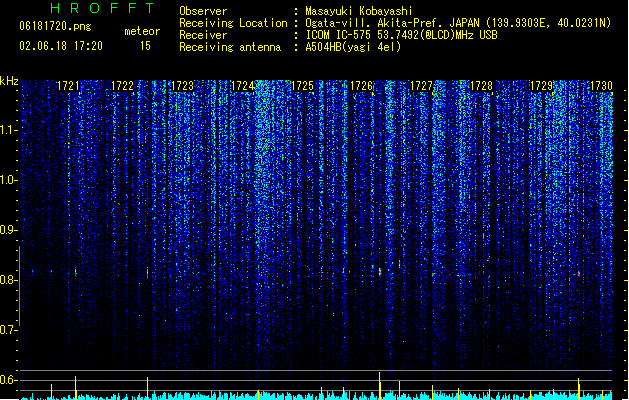Click the kHz axis unit label
Screen dimensions: 629x400
9,81
